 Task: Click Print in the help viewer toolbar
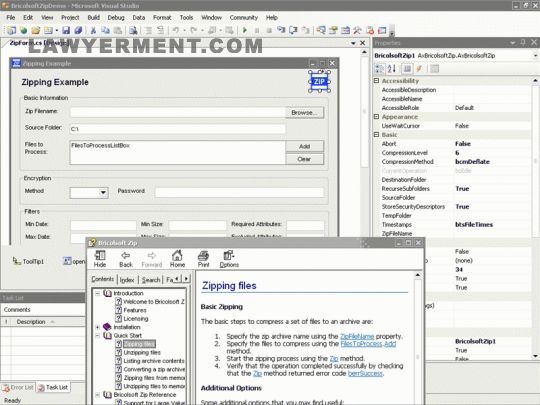(x=203, y=259)
